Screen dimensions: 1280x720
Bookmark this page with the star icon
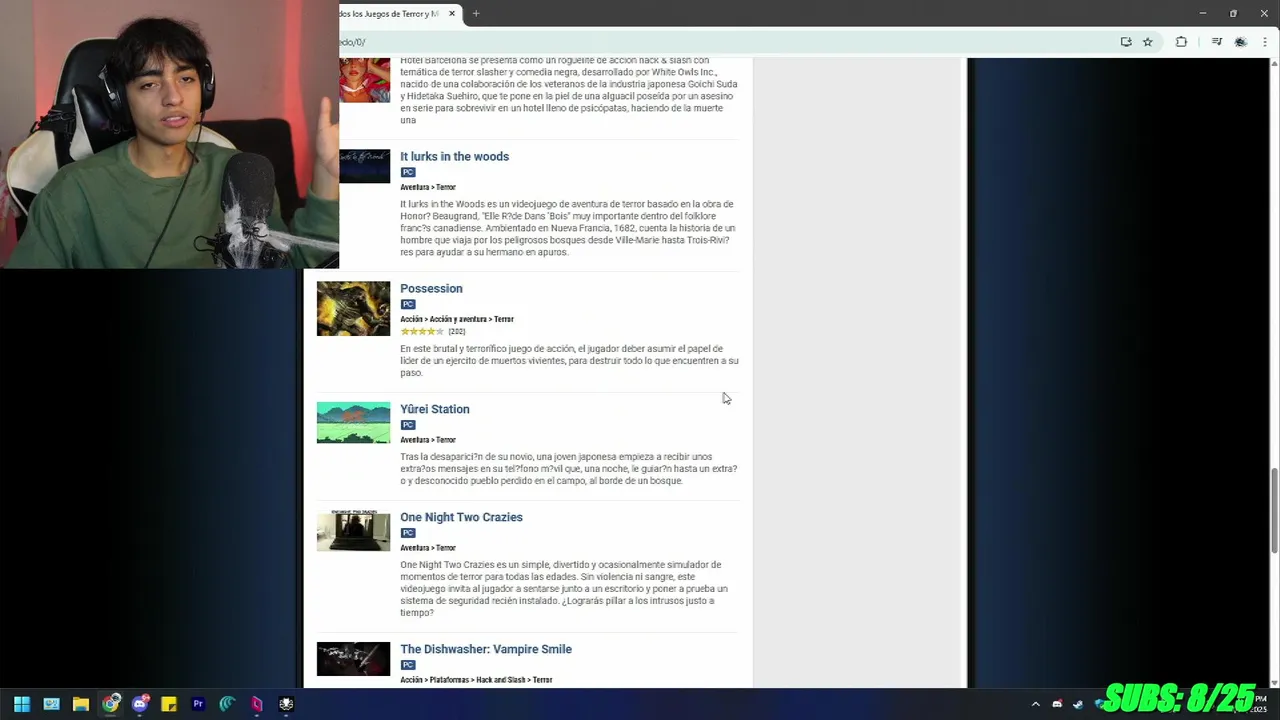point(1148,42)
